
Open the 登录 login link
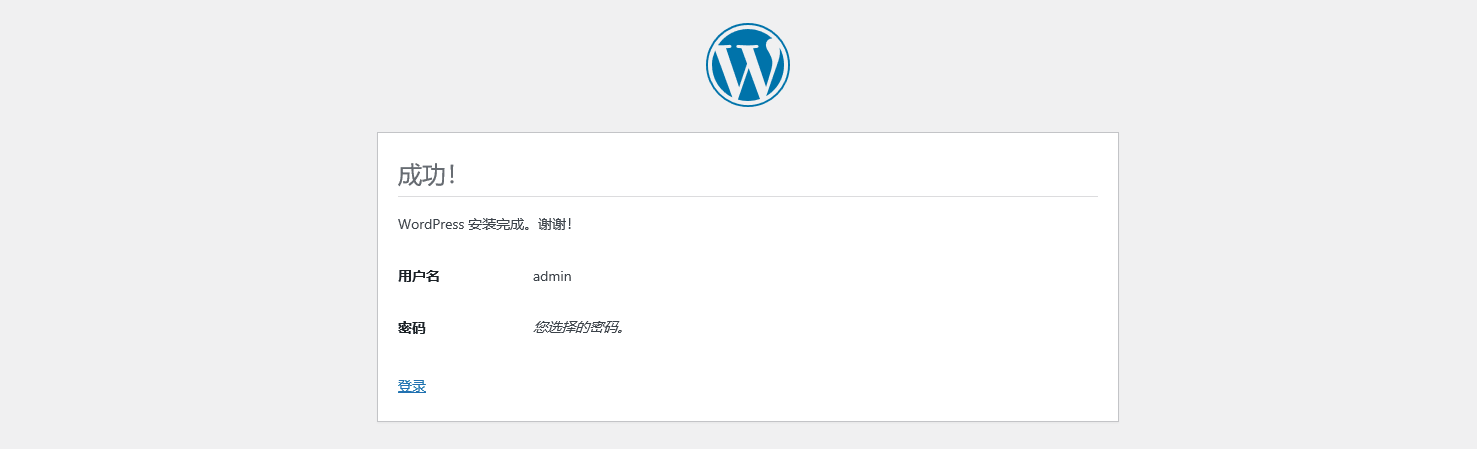point(412,386)
